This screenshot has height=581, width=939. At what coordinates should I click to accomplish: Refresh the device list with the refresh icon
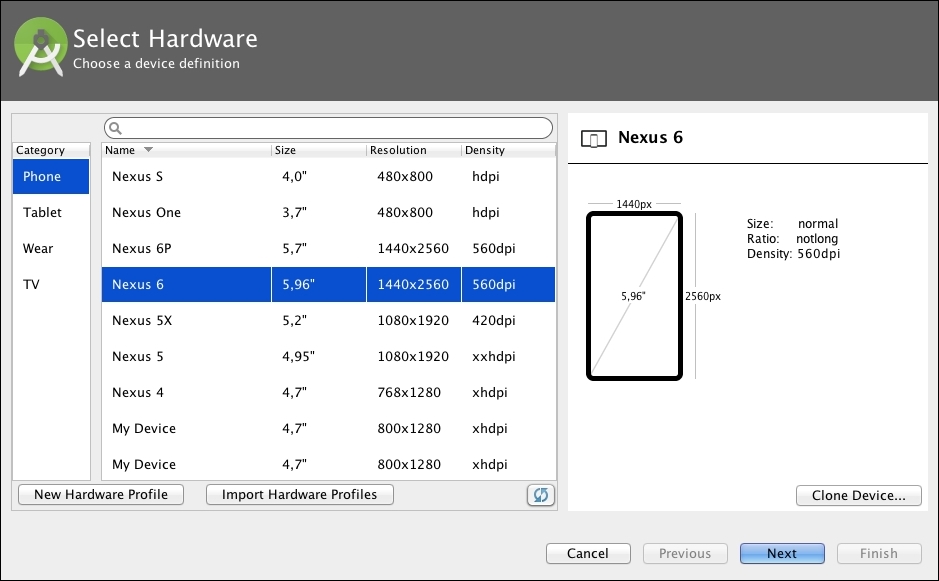[x=541, y=495]
